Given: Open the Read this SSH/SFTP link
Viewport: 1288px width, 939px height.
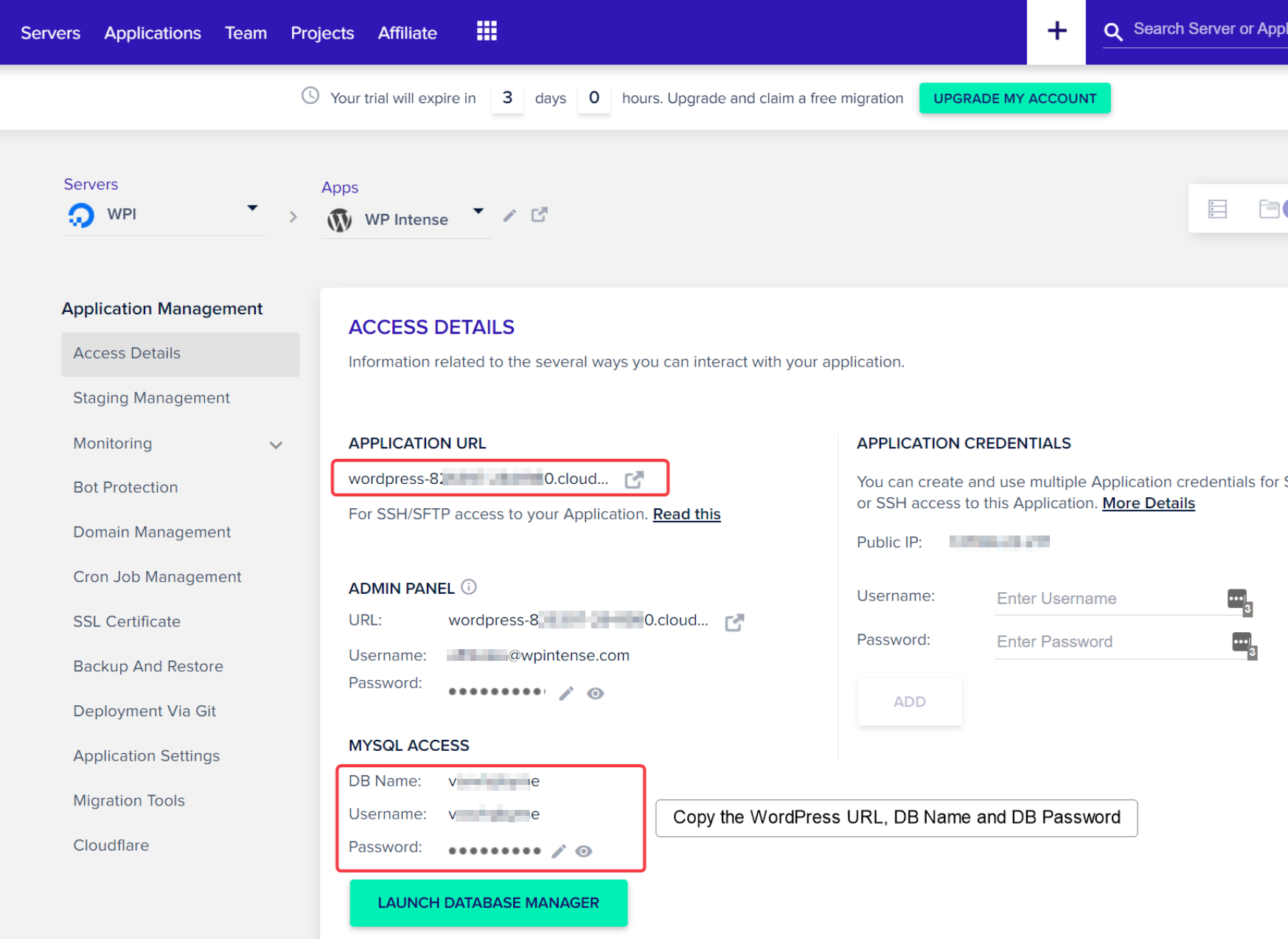Looking at the screenshot, I should tap(686, 514).
